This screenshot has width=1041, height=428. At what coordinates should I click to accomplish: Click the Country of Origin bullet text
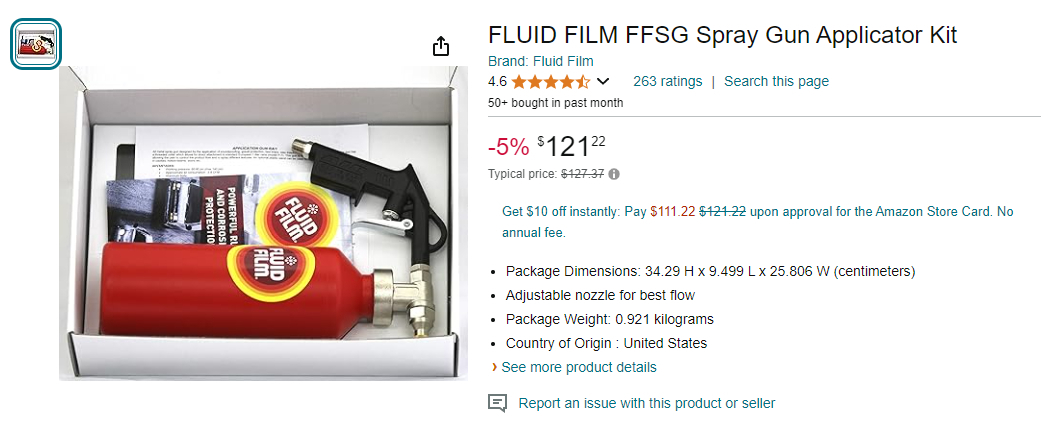606,343
